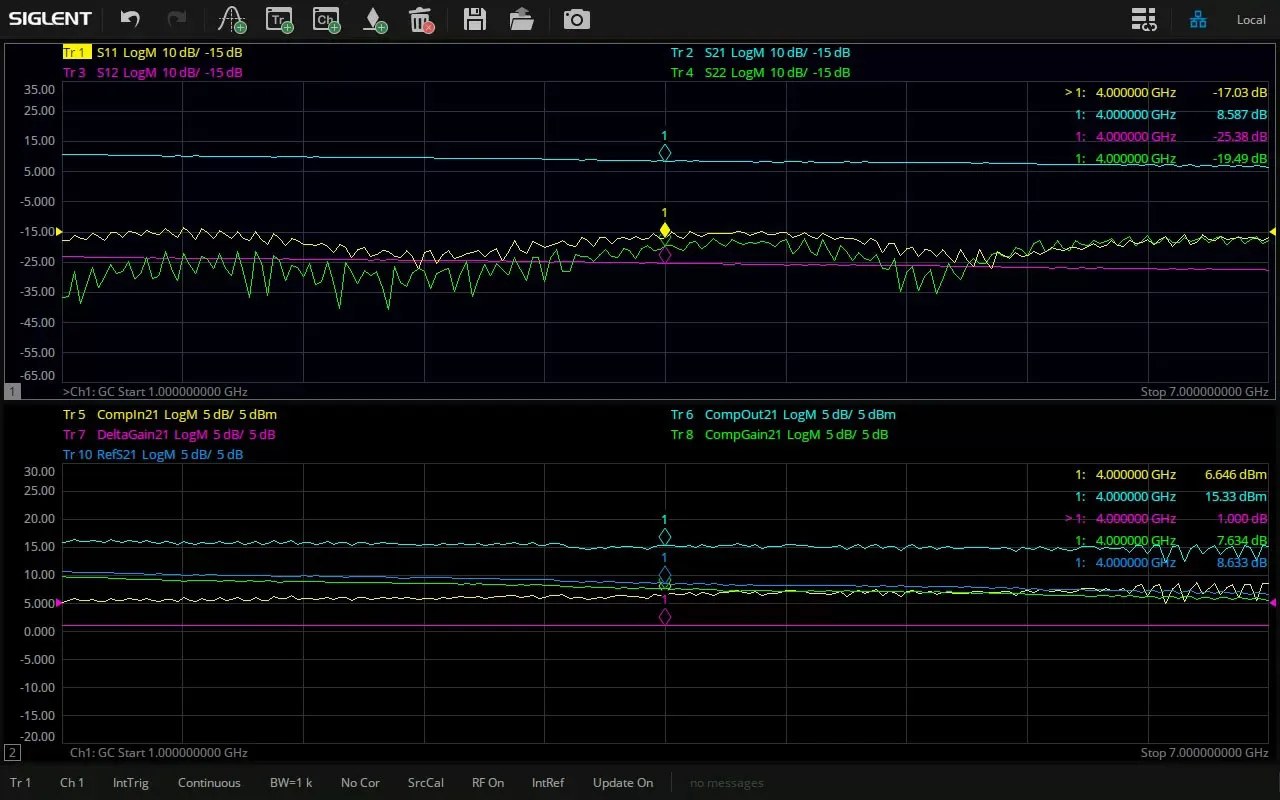Add a new marker via toolbar icon
The image size is (1280, 800).
pos(374,19)
